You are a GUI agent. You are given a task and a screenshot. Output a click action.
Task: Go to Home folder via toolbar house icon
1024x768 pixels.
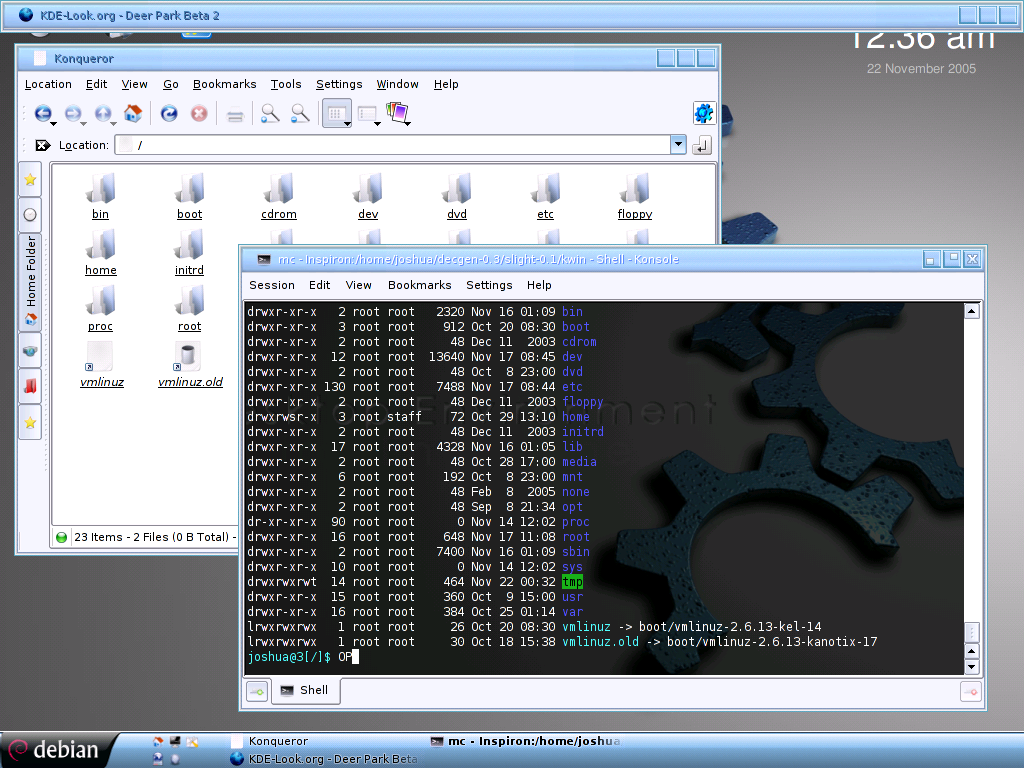point(133,114)
